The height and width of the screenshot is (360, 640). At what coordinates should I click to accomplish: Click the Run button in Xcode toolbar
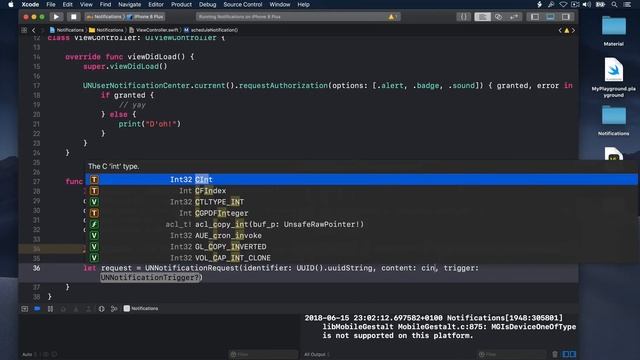[56, 17]
